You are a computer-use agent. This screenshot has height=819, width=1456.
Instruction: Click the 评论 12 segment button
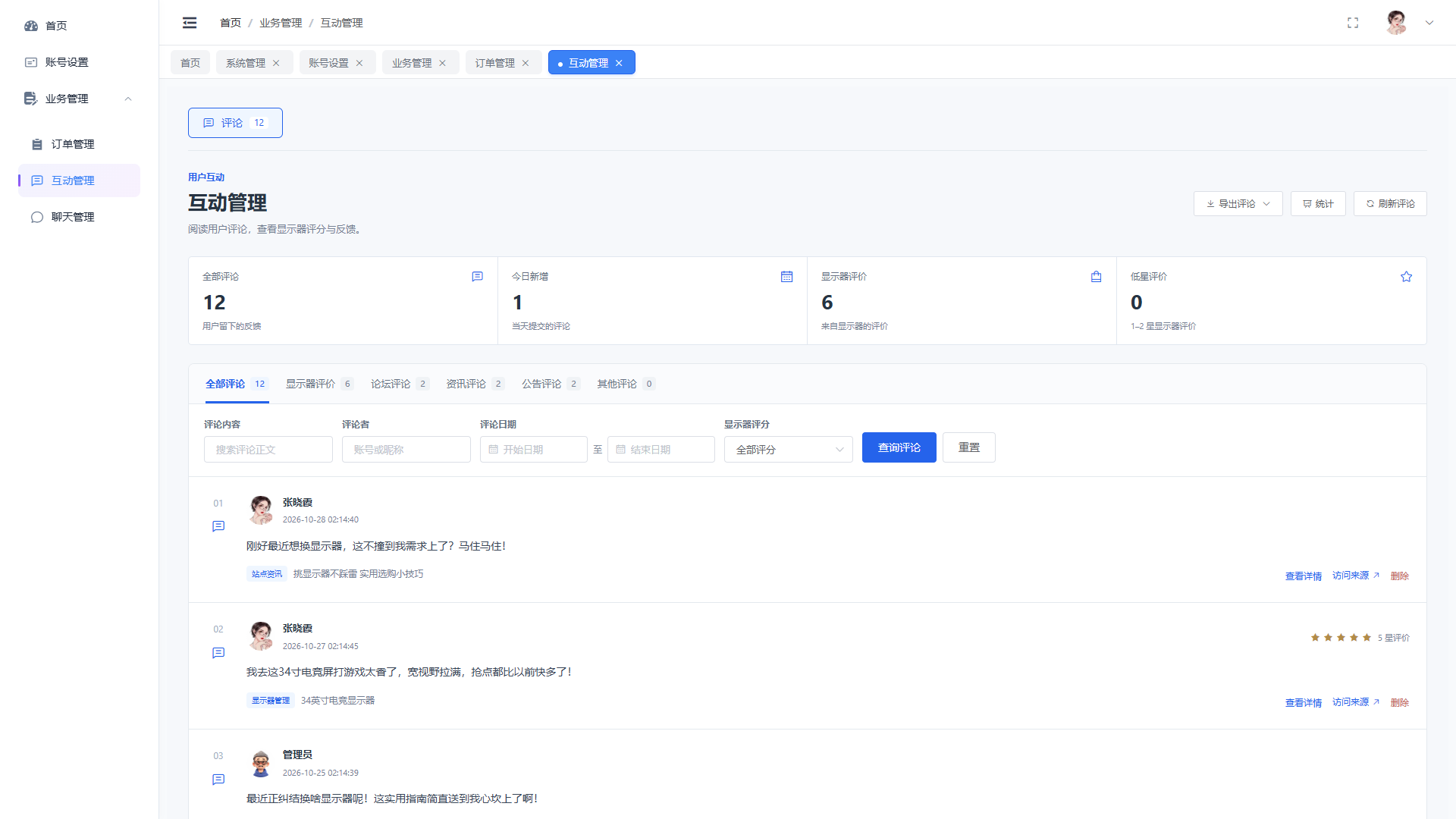click(x=235, y=123)
